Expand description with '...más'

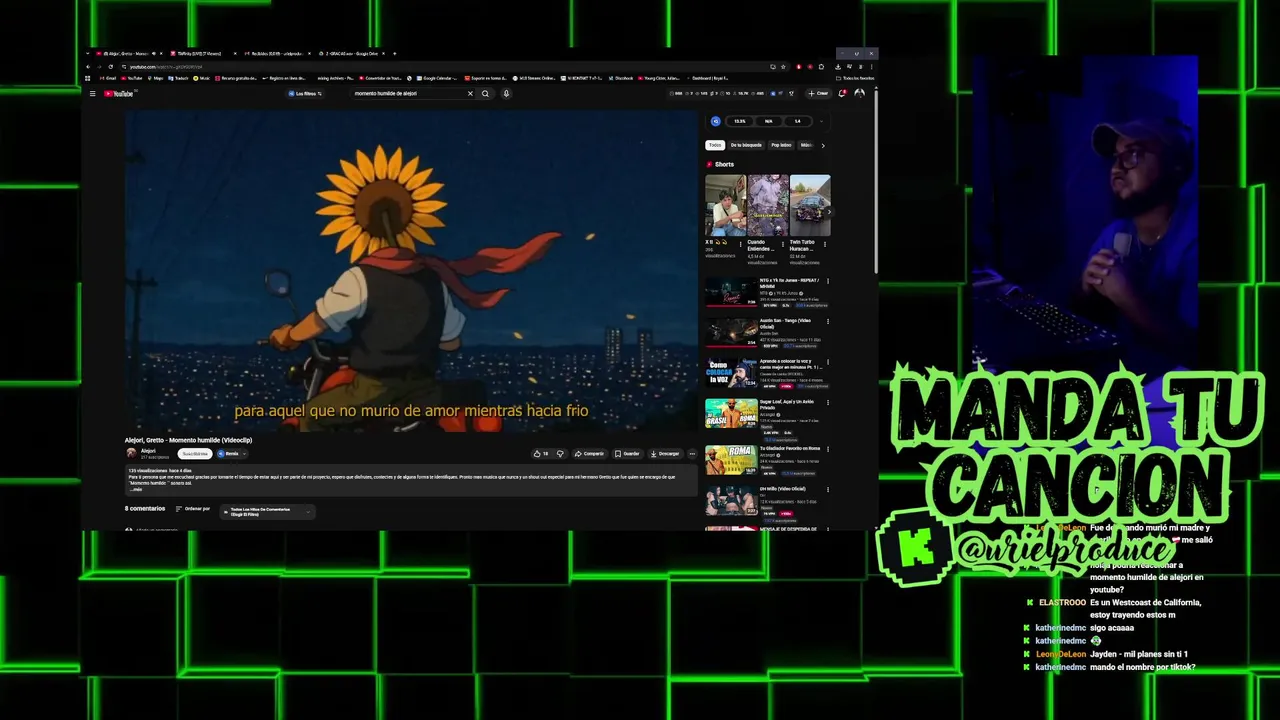[x=136, y=490]
